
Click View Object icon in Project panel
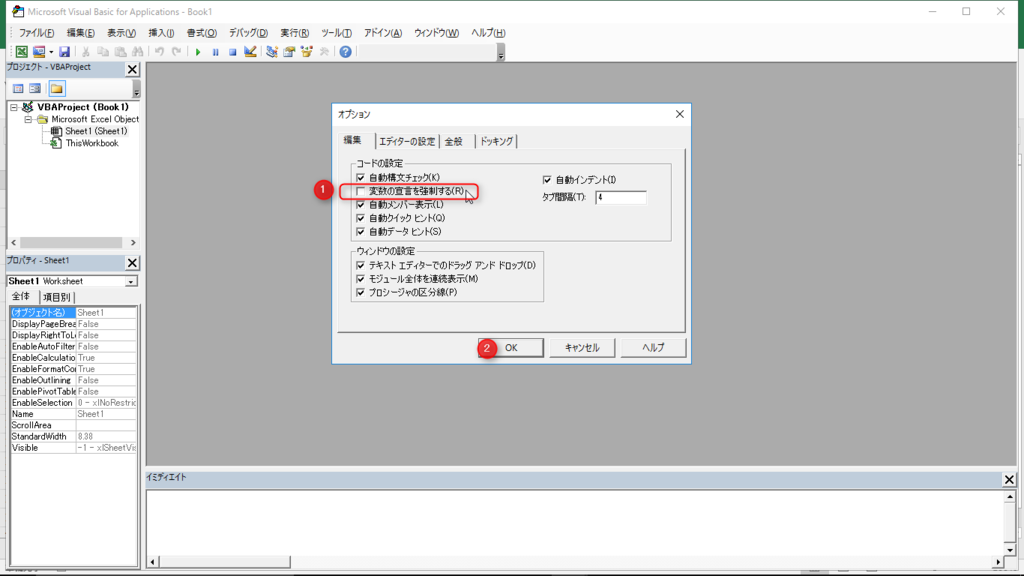(x=35, y=89)
